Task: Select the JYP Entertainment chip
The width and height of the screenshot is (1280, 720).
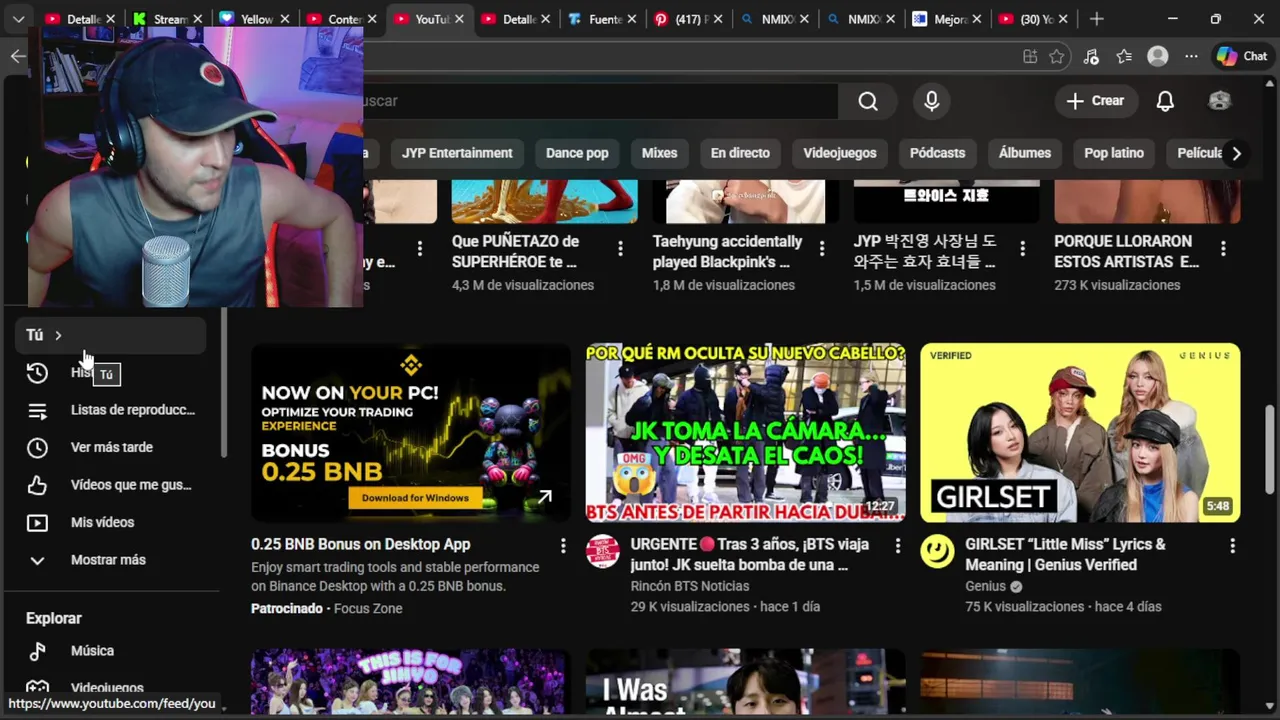Action: pos(457,153)
